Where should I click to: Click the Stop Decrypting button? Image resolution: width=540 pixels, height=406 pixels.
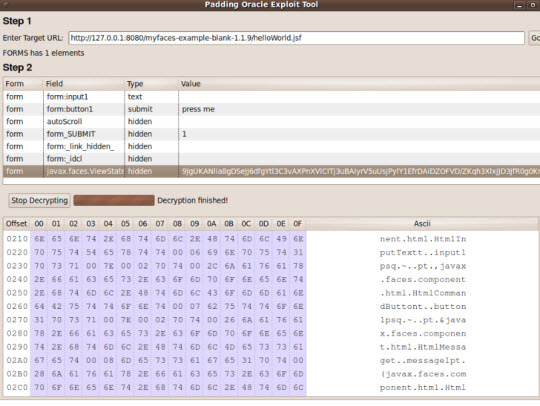tap(39, 200)
